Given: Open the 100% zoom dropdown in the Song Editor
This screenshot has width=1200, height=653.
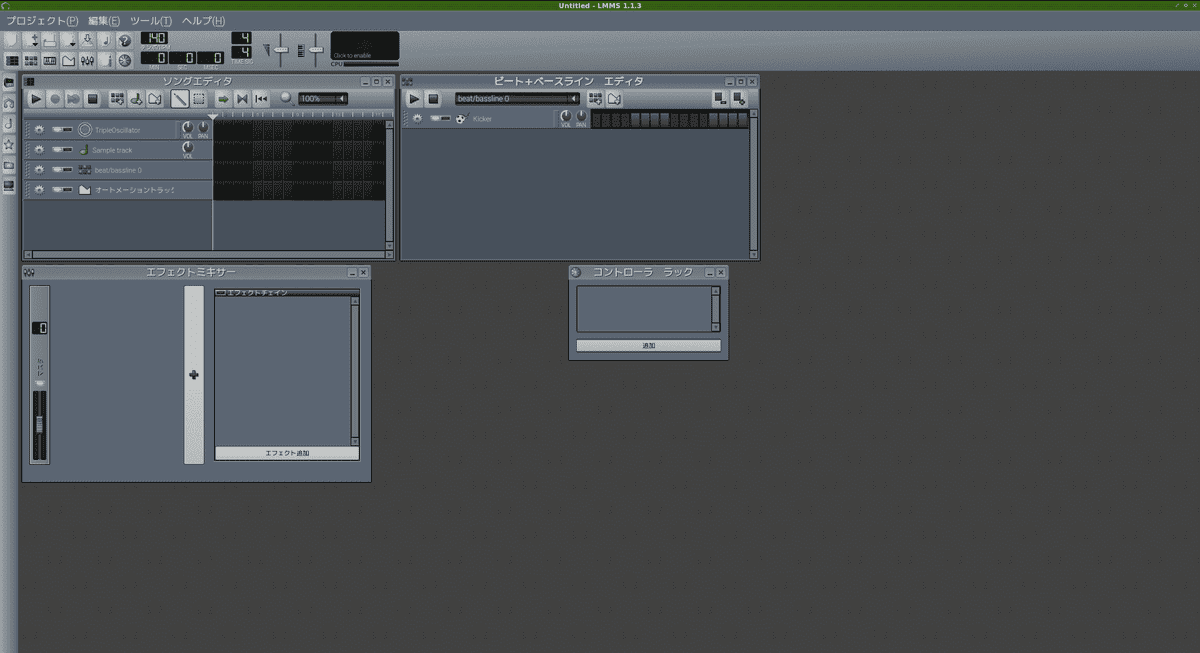Looking at the screenshot, I should (x=323, y=99).
